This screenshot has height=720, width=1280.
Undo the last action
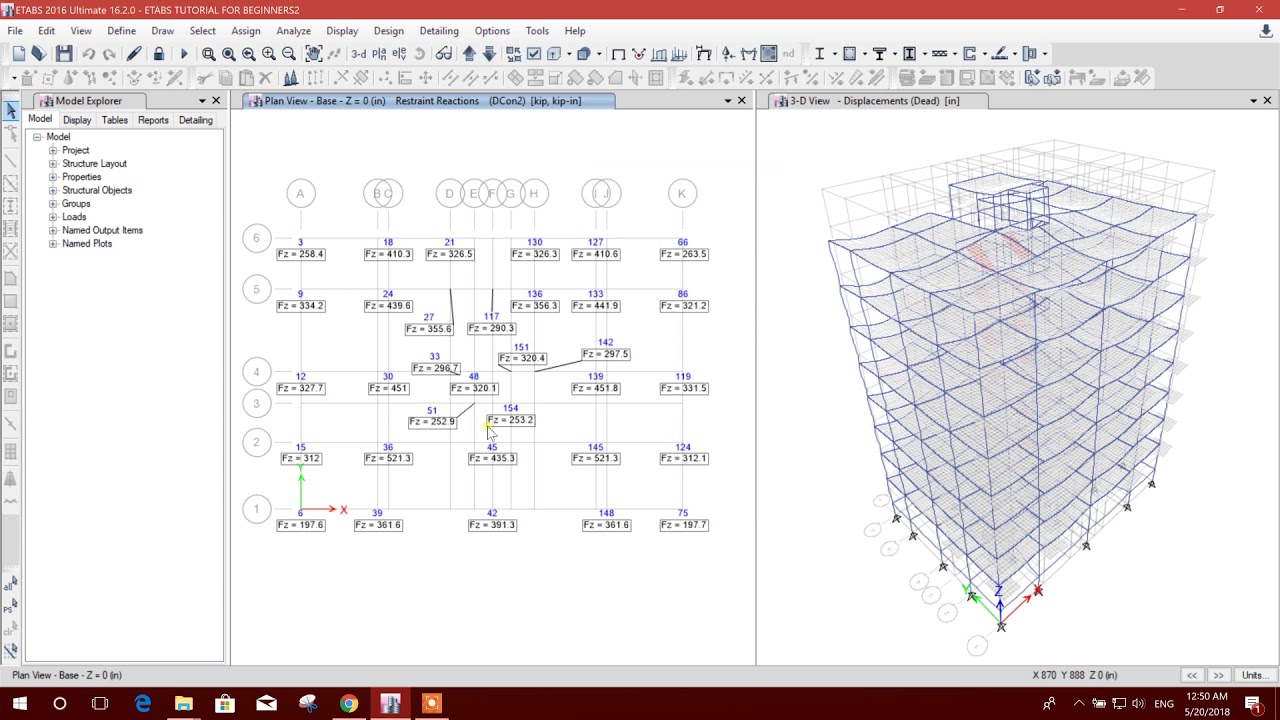point(90,53)
